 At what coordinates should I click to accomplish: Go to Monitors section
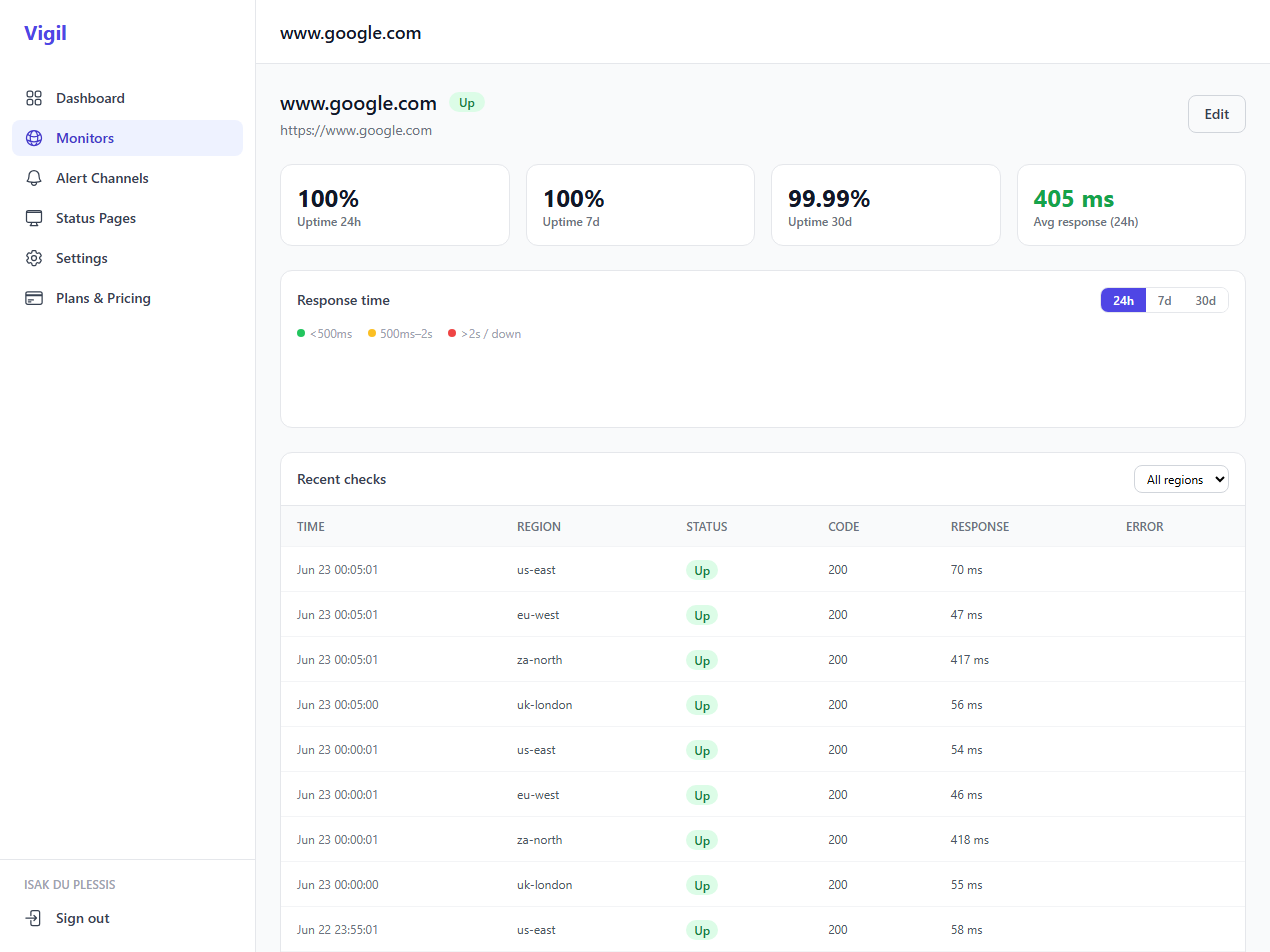click(127, 138)
